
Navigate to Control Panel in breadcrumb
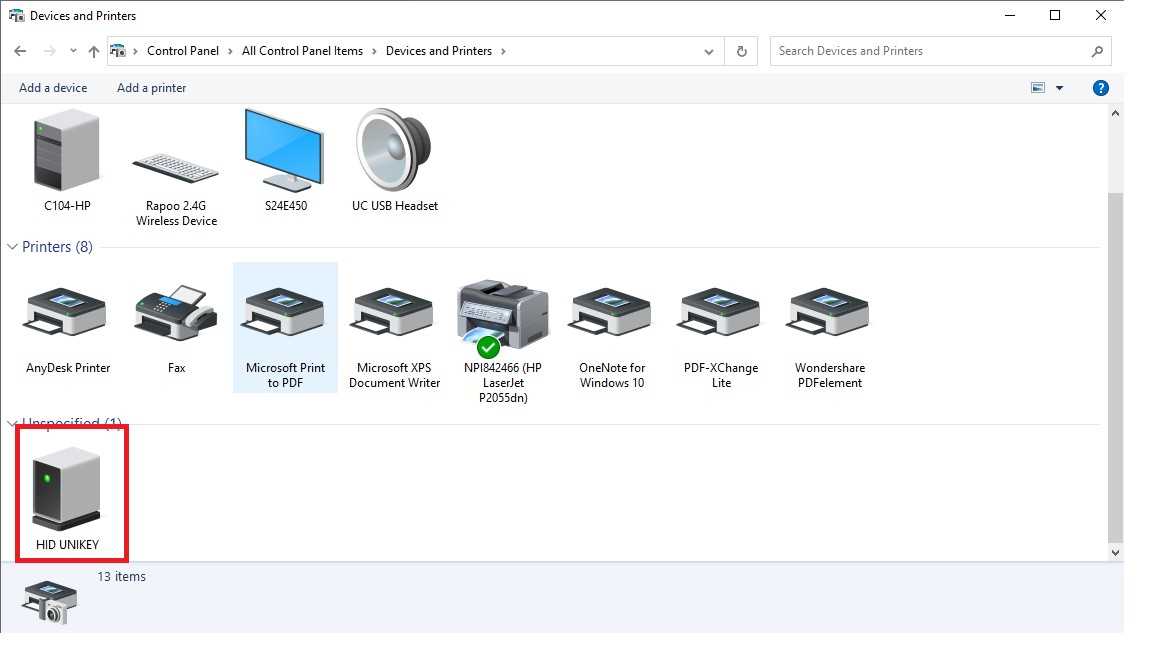click(x=182, y=51)
